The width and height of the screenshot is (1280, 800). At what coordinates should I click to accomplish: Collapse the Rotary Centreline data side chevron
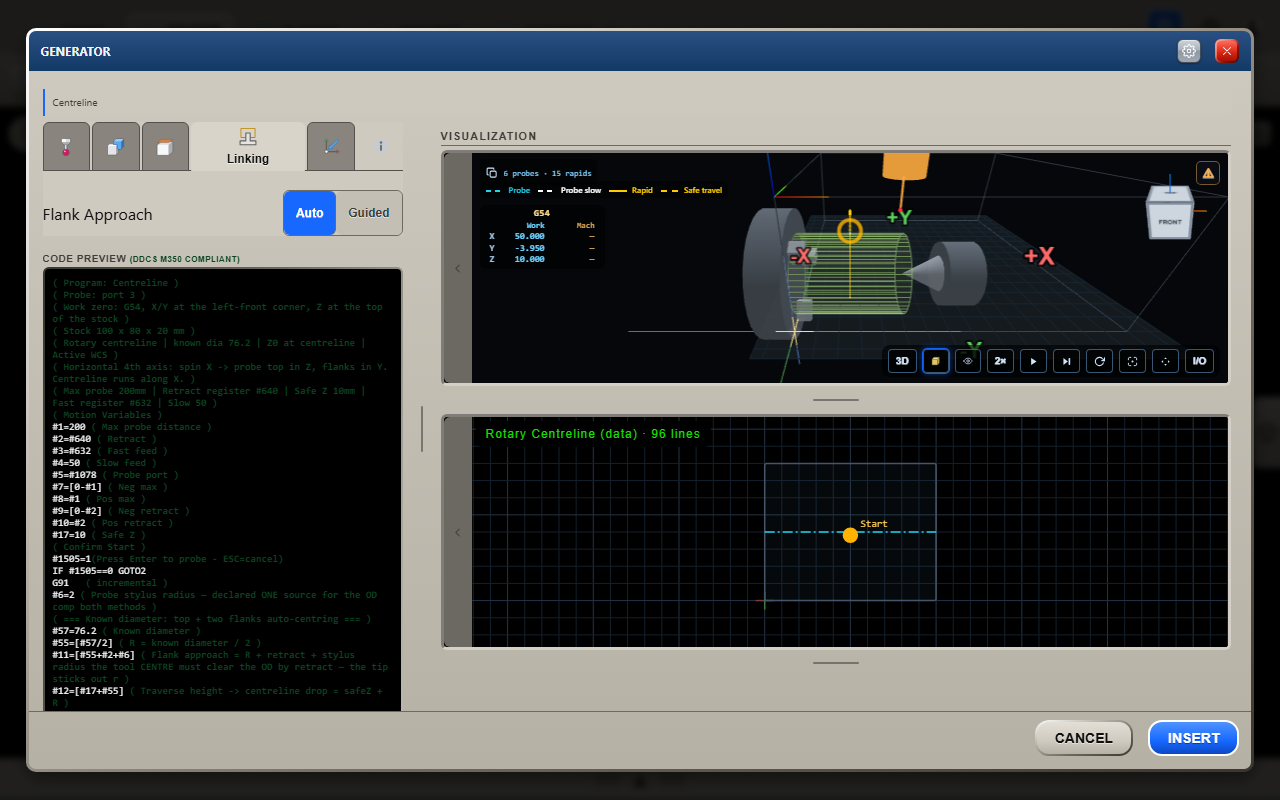[x=458, y=532]
